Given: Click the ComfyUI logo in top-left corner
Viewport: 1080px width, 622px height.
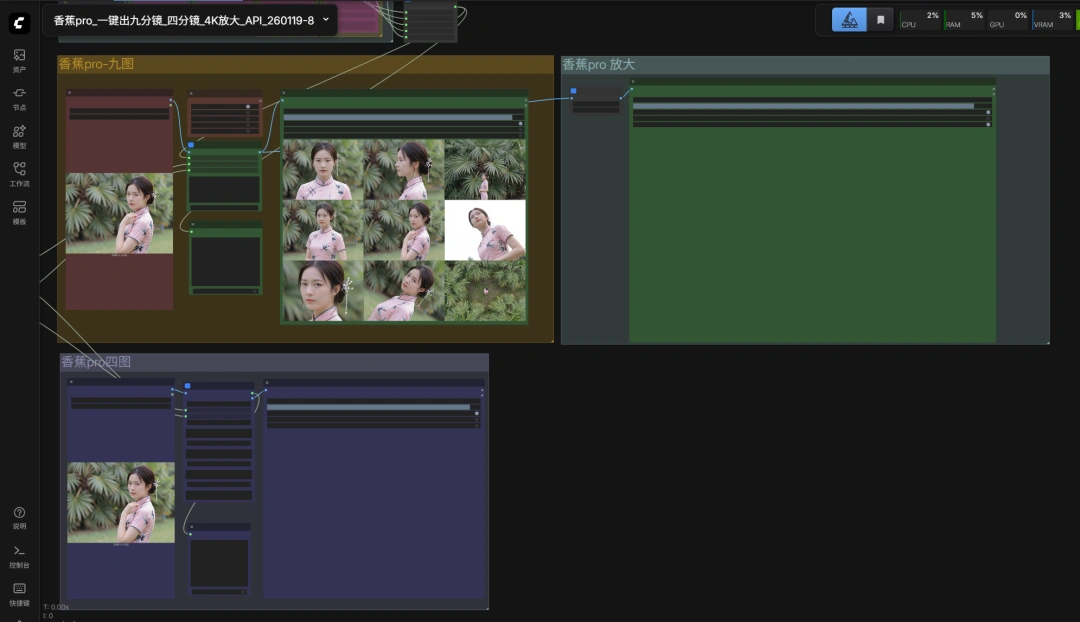Looking at the screenshot, I should pos(20,22).
